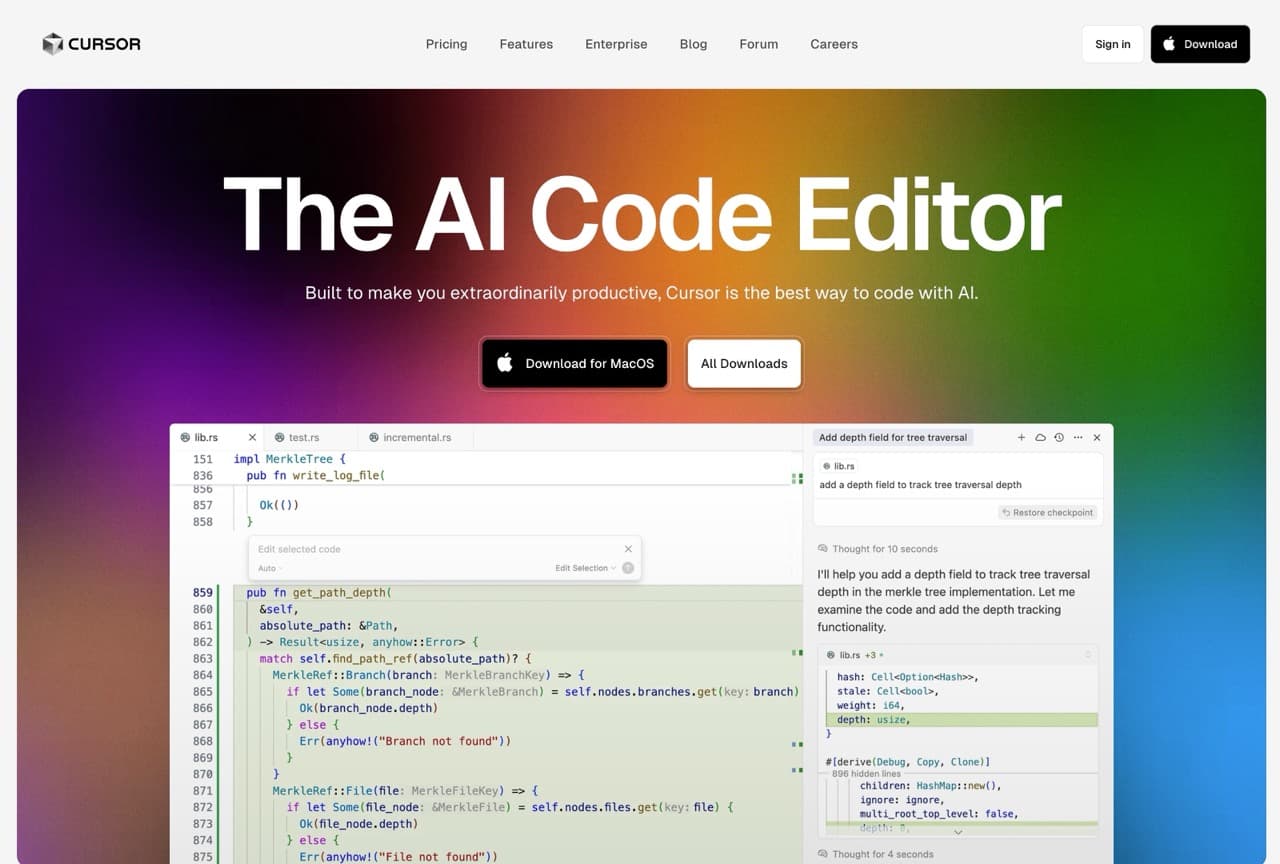Viewport: 1280px width, 864px height.
Task: Open the Auto model dropdown
Action: (270, 568)
